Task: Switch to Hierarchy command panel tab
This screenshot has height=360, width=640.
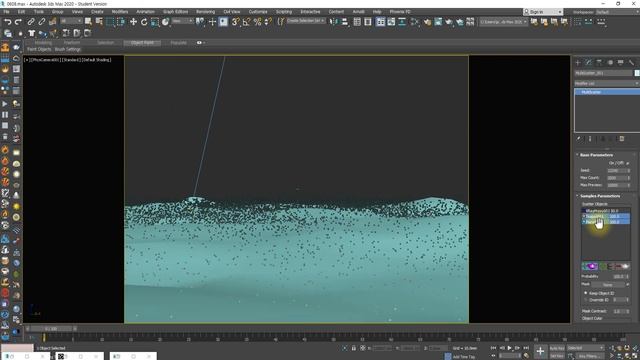Action: click(599, 62)
